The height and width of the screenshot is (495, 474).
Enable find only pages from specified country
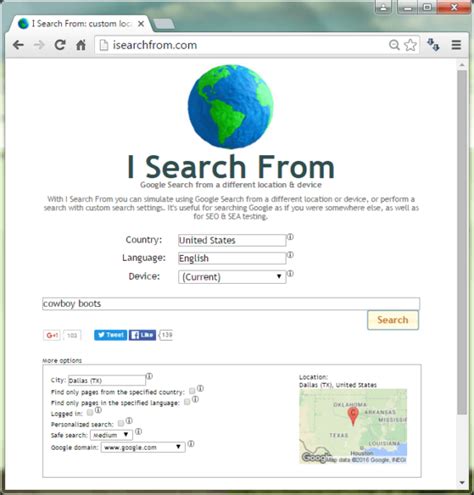click(x=192, y=391)
